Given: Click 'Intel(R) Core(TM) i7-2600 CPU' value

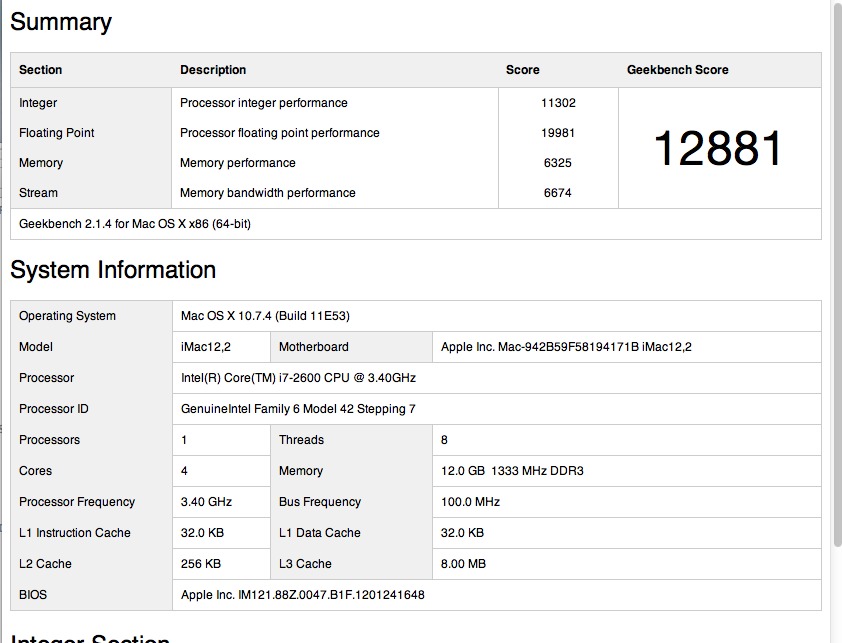Looking at the screenshot, I should point(299,378).
